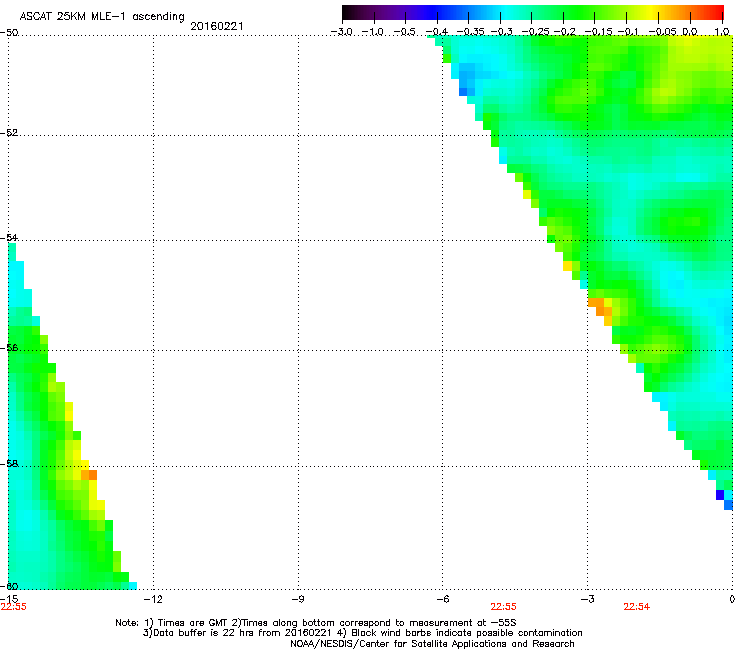Click the '-0.4' color bar label
This screenshot has width=740, height=650.
(437, 32)
